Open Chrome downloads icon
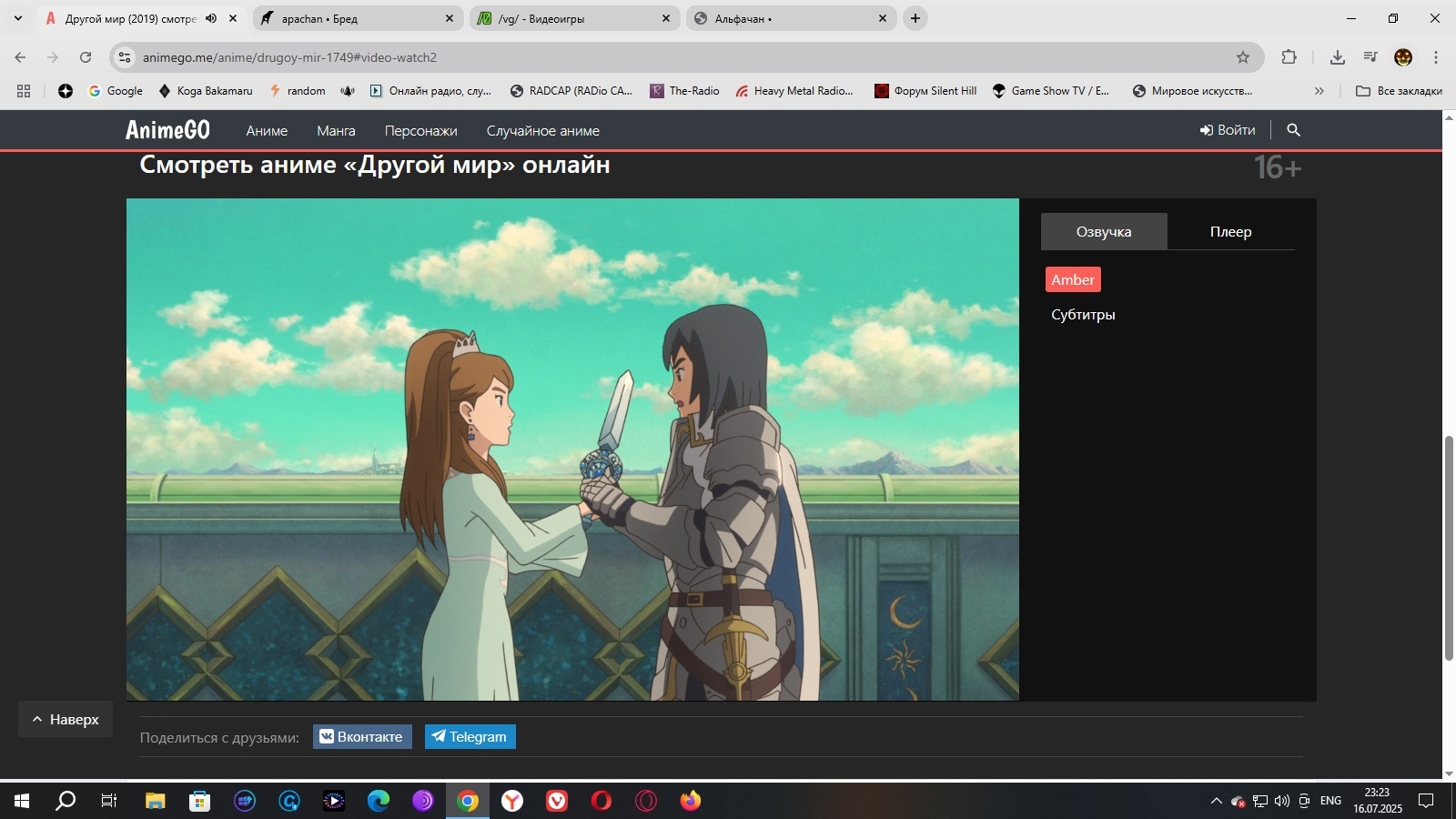 [x=1337, y=57]
